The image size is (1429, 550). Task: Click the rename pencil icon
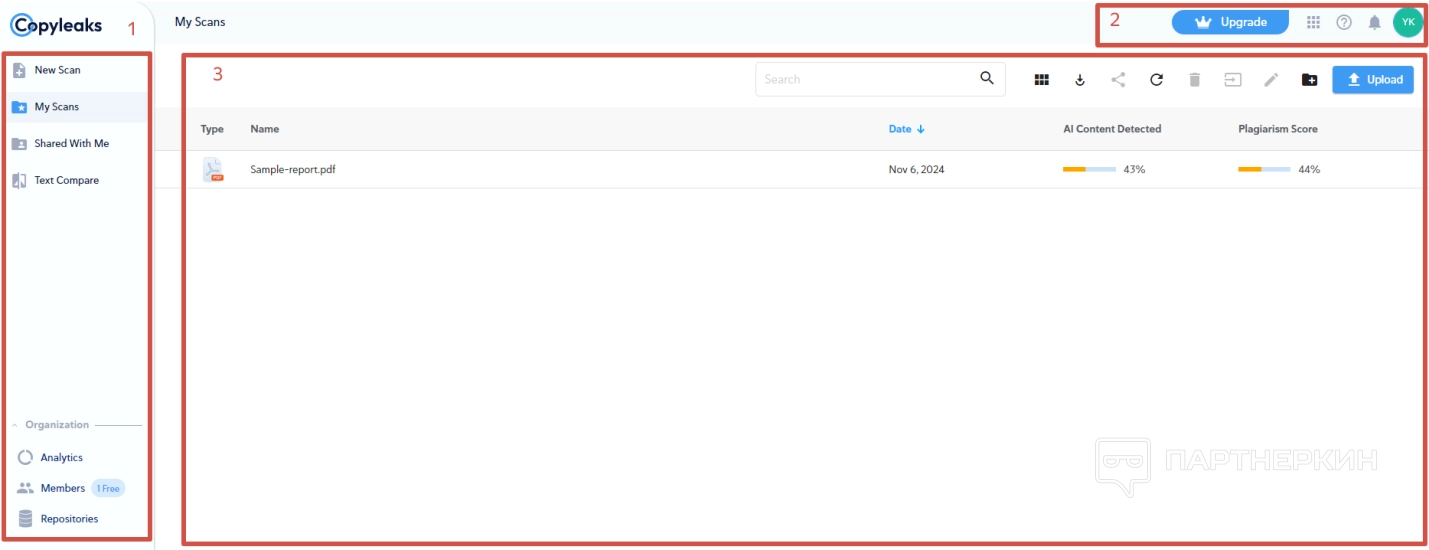1271,80
